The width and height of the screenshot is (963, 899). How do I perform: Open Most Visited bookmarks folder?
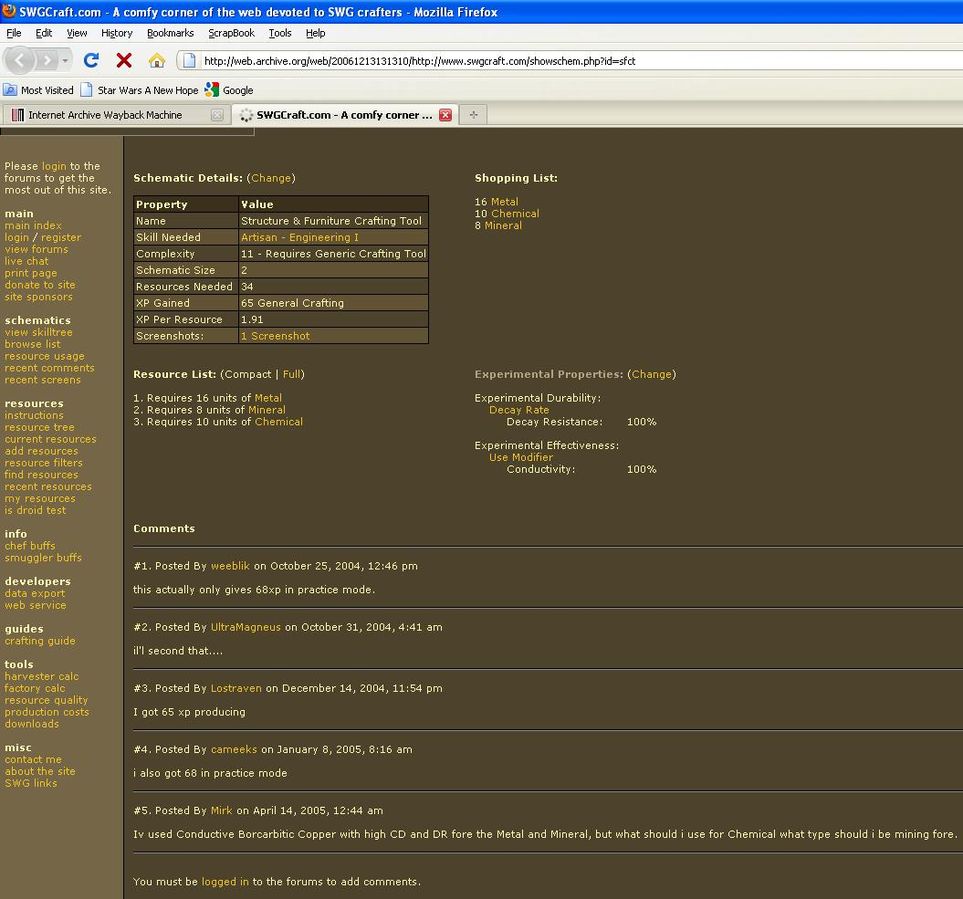click(x=38, y=90)
